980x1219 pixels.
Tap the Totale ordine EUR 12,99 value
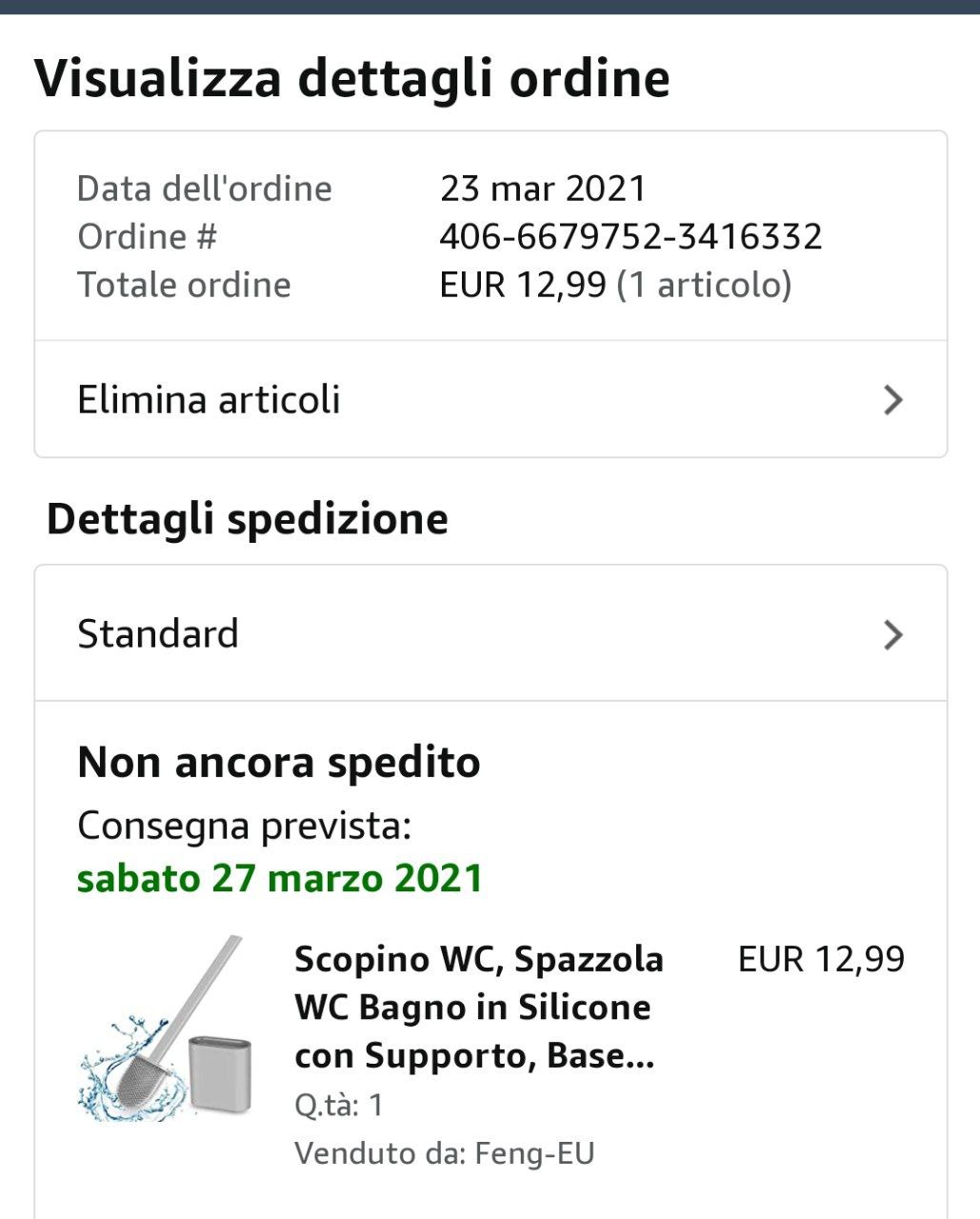523,284
